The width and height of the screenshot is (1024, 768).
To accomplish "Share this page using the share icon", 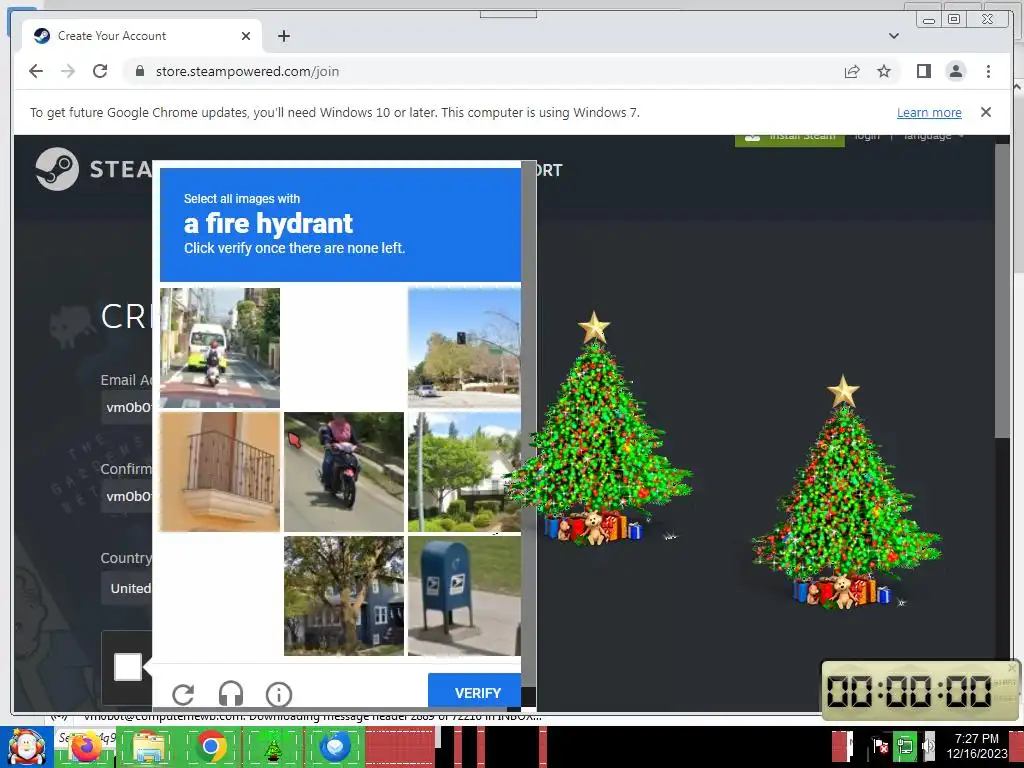I will click(852, 71).
